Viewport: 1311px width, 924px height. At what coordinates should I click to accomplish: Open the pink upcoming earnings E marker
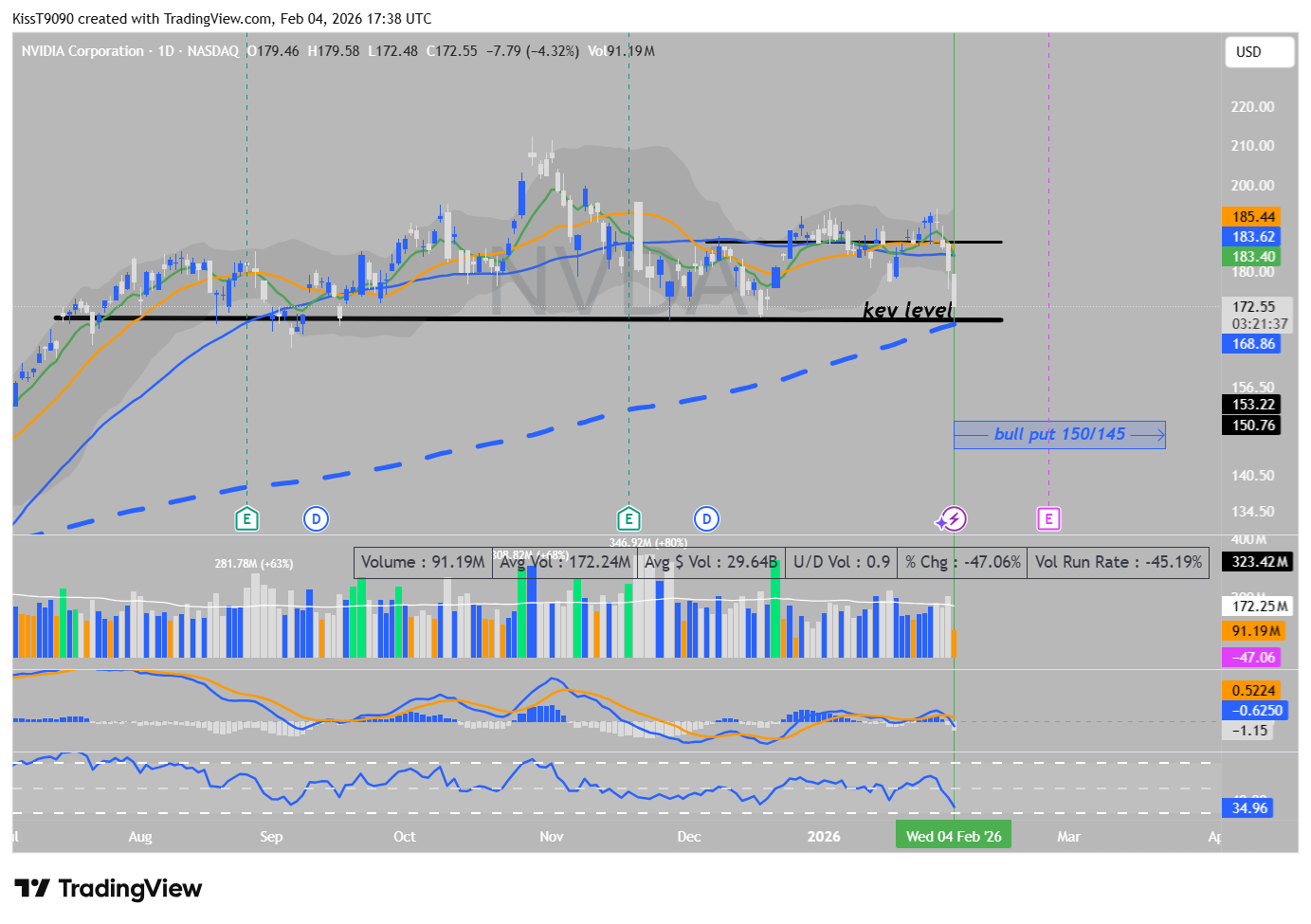click(x=1048, y=518)
